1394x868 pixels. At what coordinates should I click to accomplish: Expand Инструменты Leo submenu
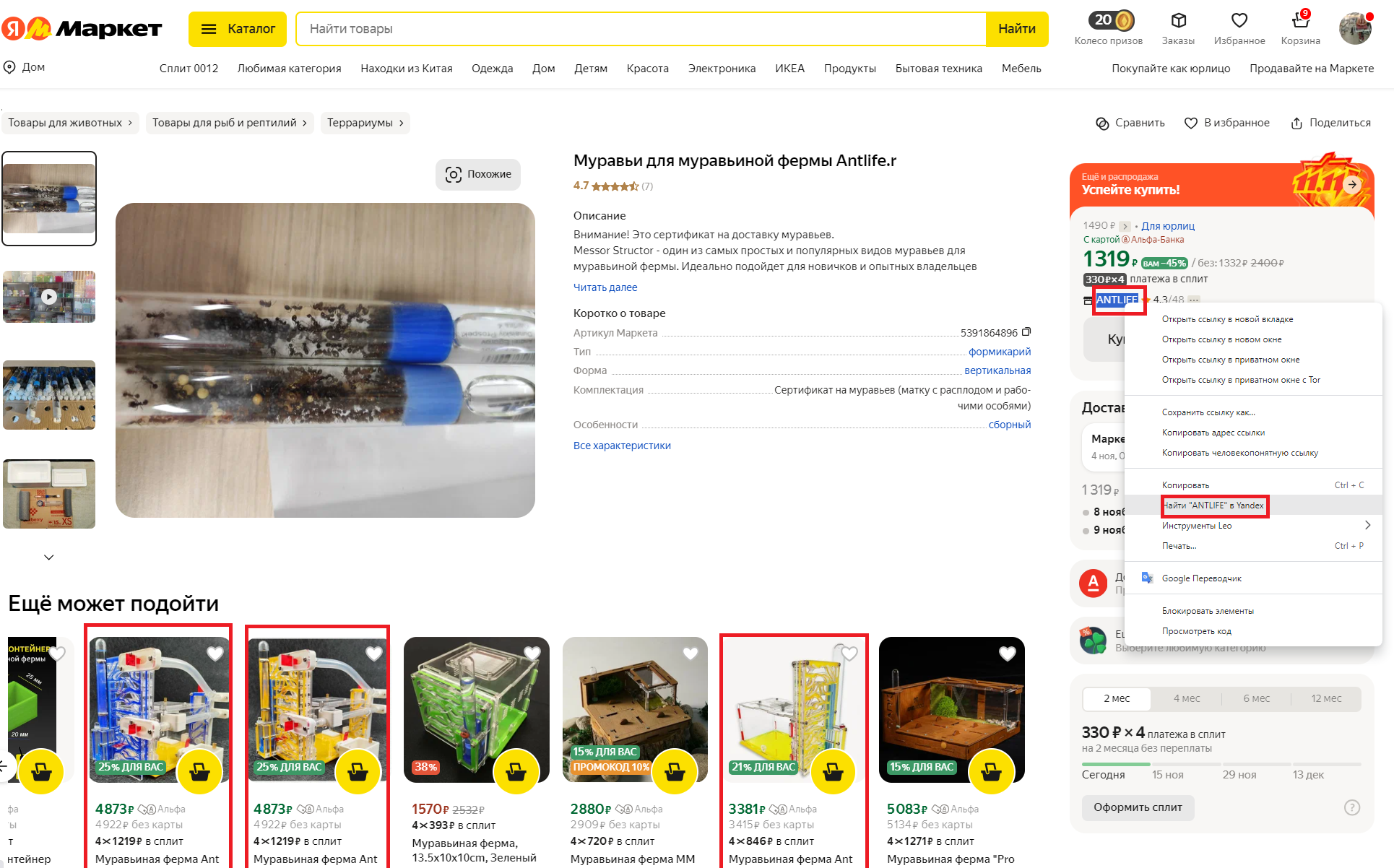click(x=1254, y=526)
